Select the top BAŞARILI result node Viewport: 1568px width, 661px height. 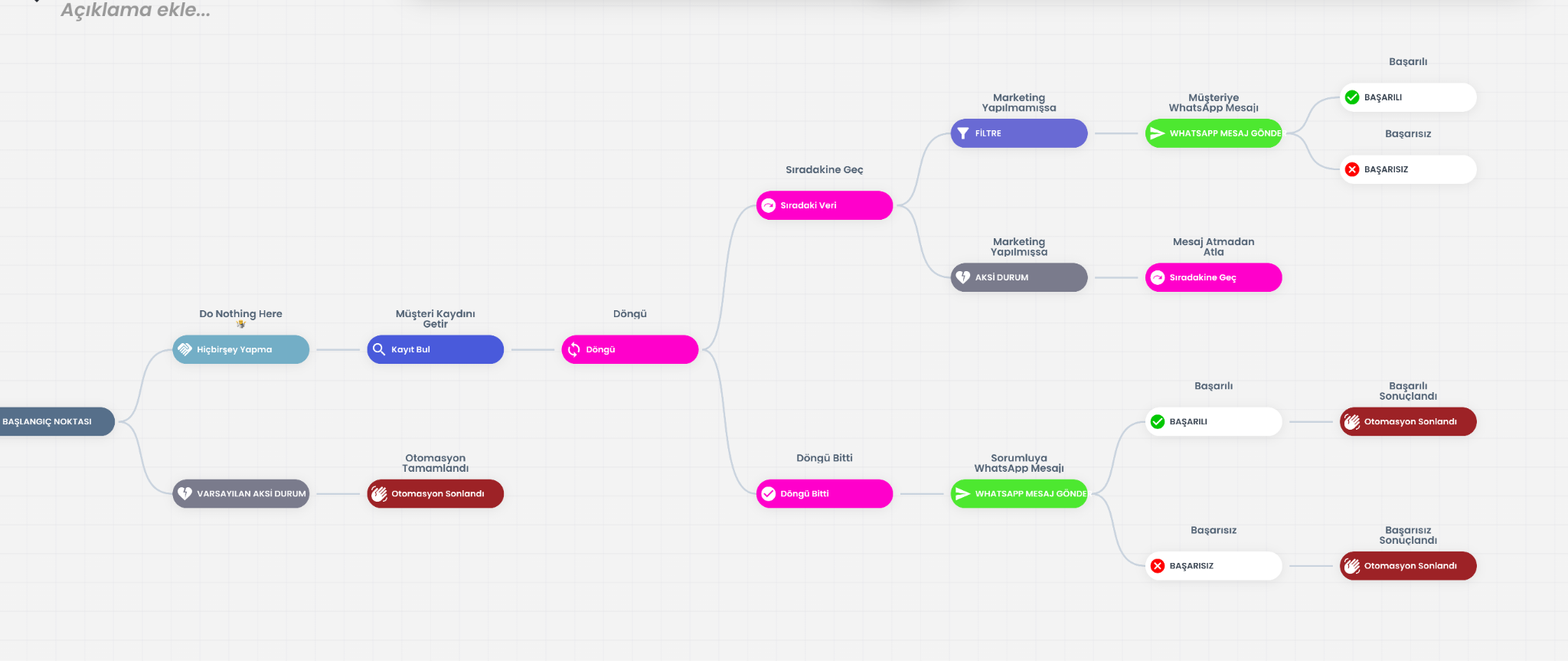pyautogui.click(x=1408, y=97)
